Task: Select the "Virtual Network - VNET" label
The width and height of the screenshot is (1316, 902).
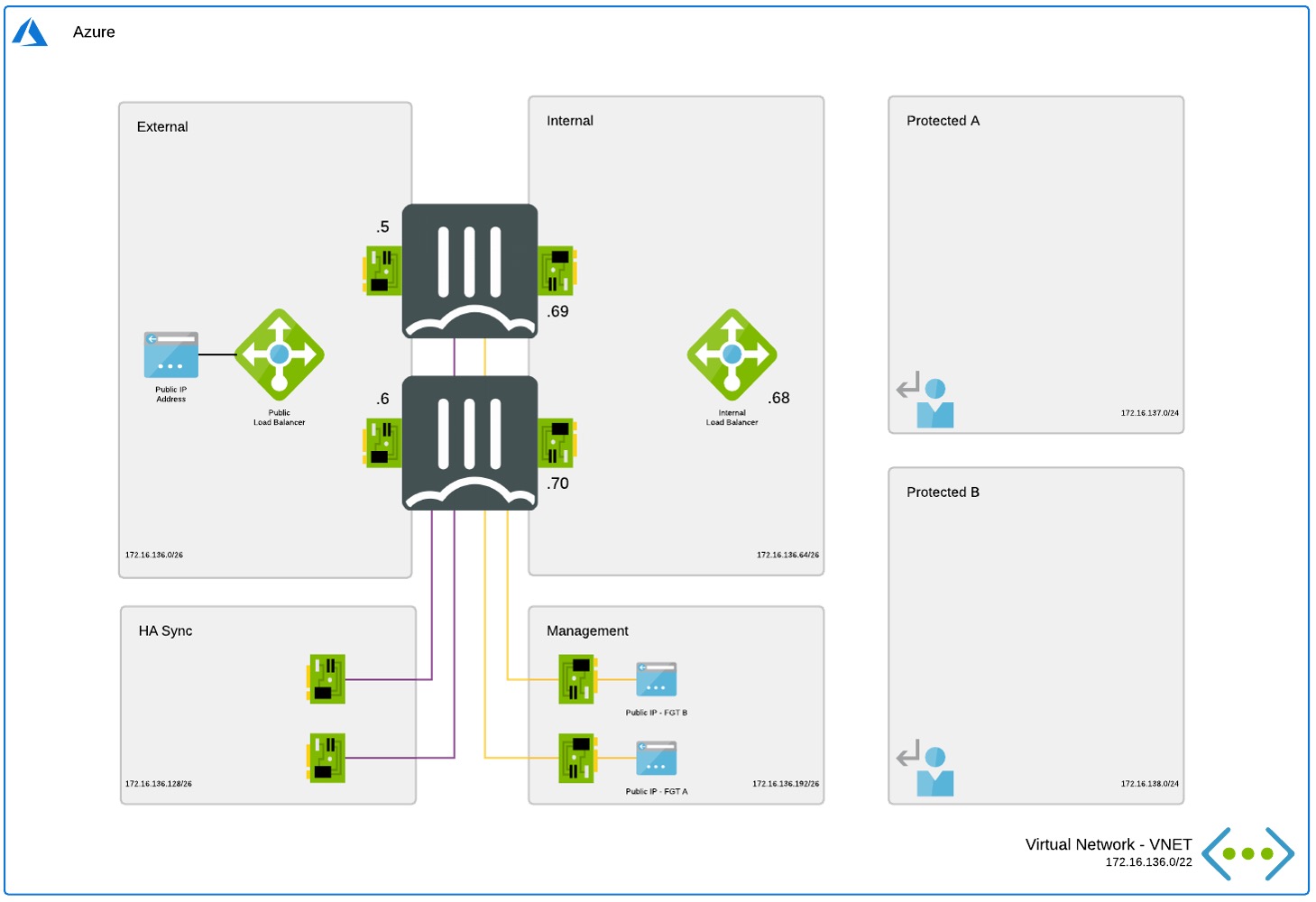Action: [x=1109, y=845]
